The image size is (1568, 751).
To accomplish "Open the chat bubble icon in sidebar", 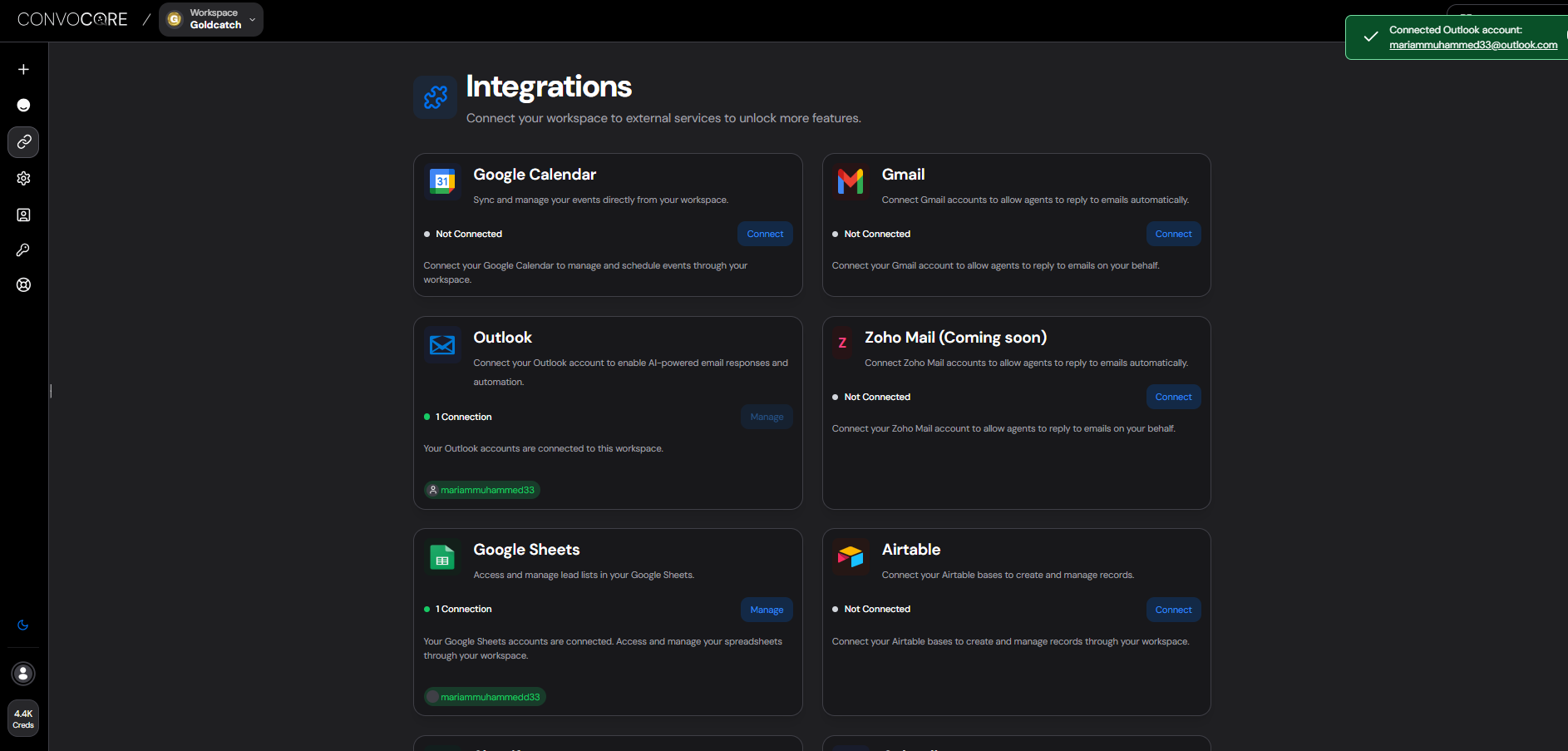I will pyautogui.click(x=23, y=106).
